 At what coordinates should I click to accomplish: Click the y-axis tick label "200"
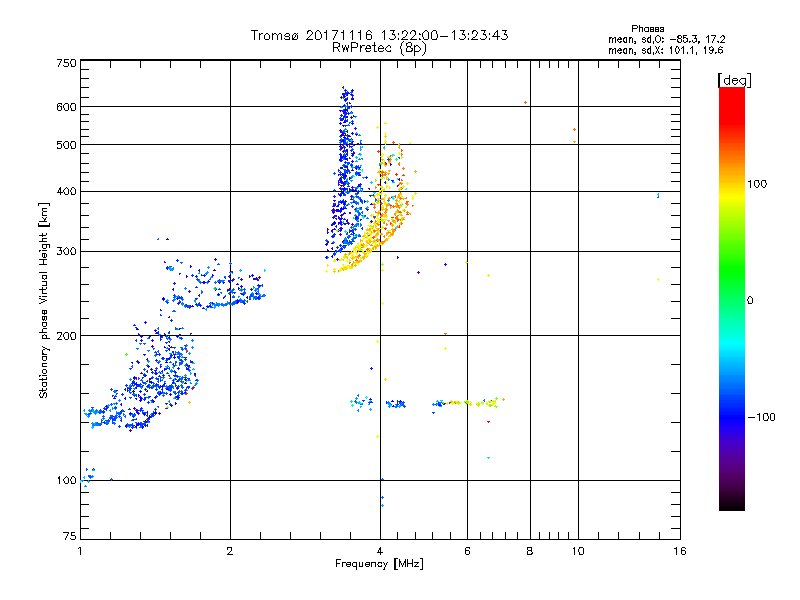pyautogui.click(x=66, y=336)
